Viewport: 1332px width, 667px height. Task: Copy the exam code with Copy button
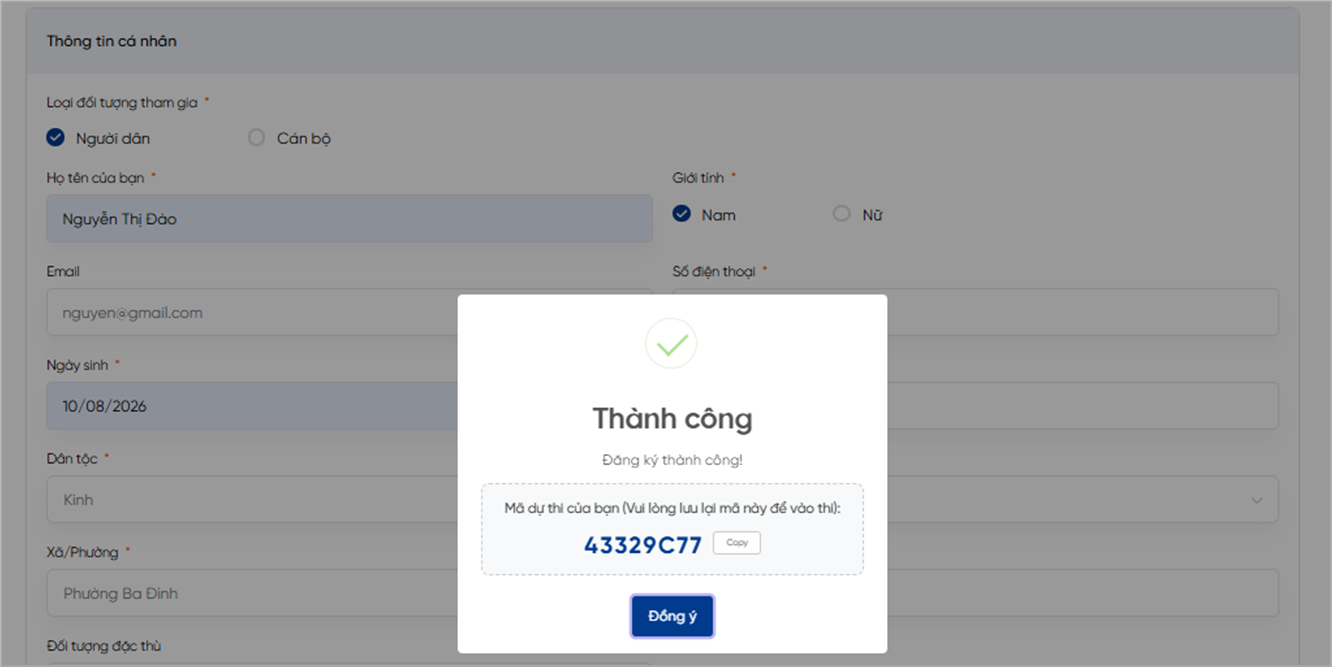coord(737,543)
